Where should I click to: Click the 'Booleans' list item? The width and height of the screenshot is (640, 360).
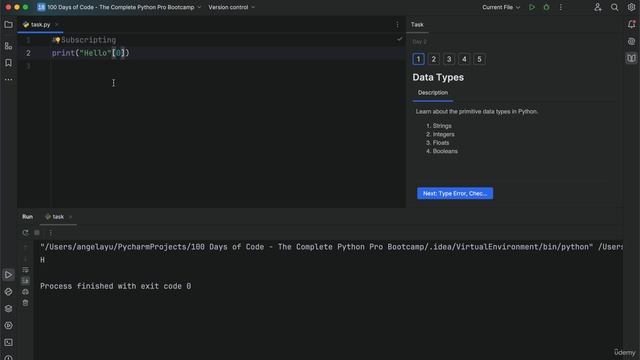point(445,151)
